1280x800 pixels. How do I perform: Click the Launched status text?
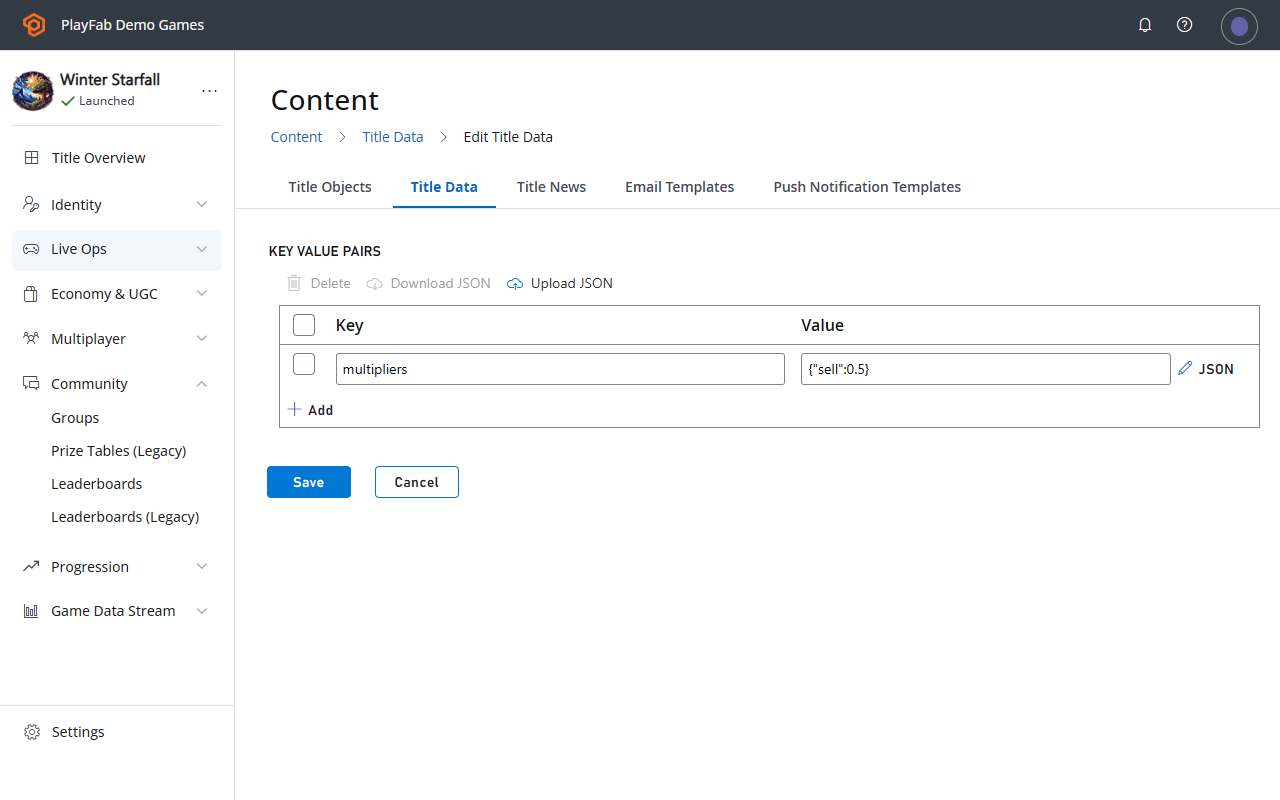click(x=107, y=101)
